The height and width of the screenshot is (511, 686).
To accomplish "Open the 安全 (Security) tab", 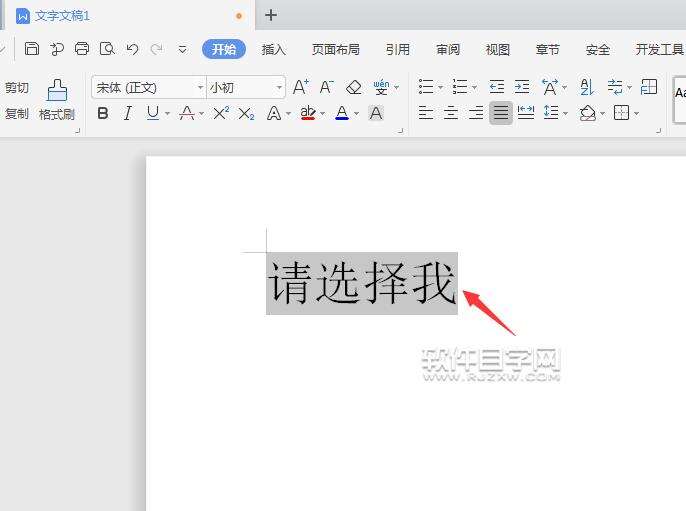I will coord(598,49).
